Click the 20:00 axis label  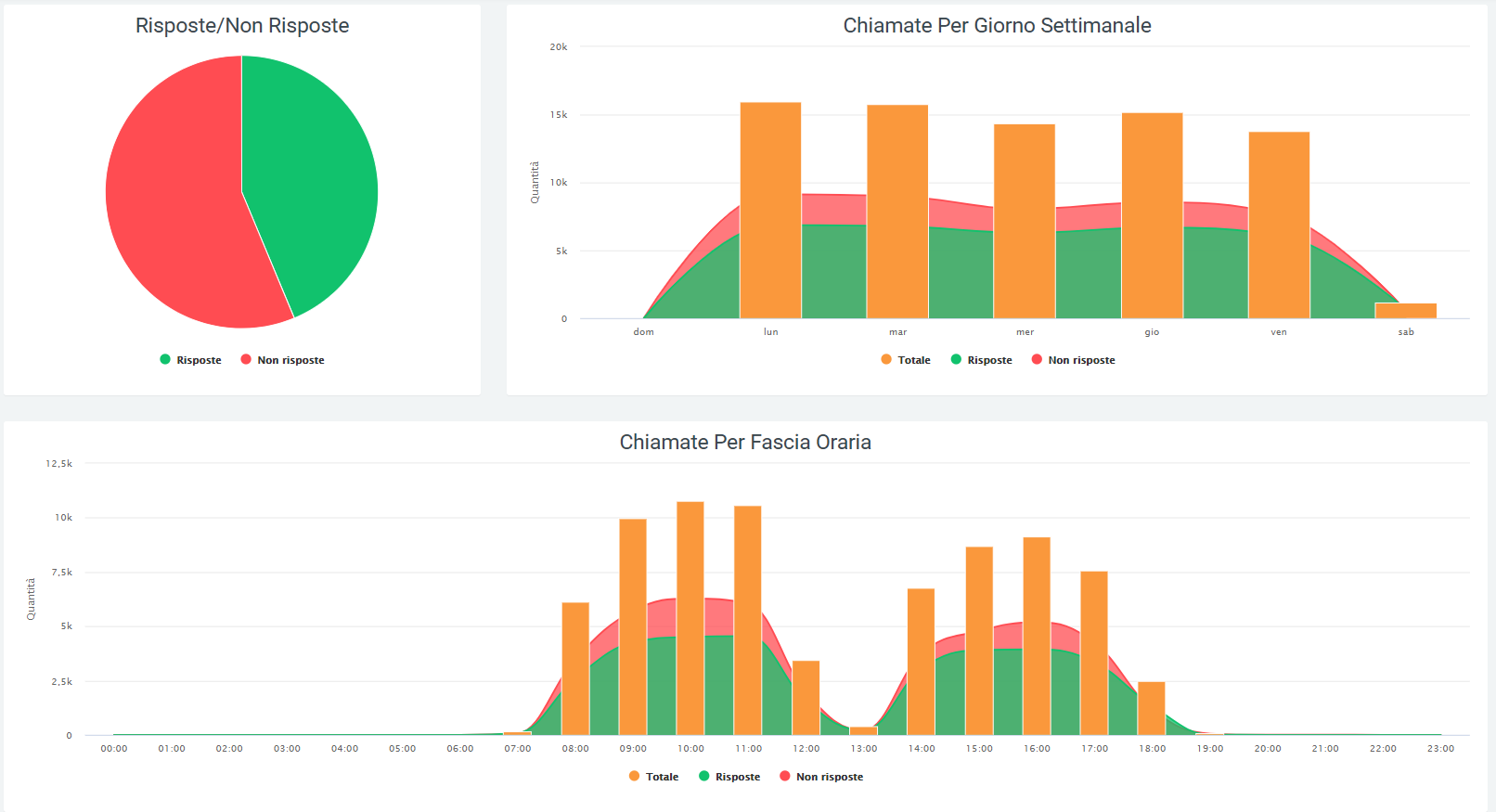[x=1268, y=749]
